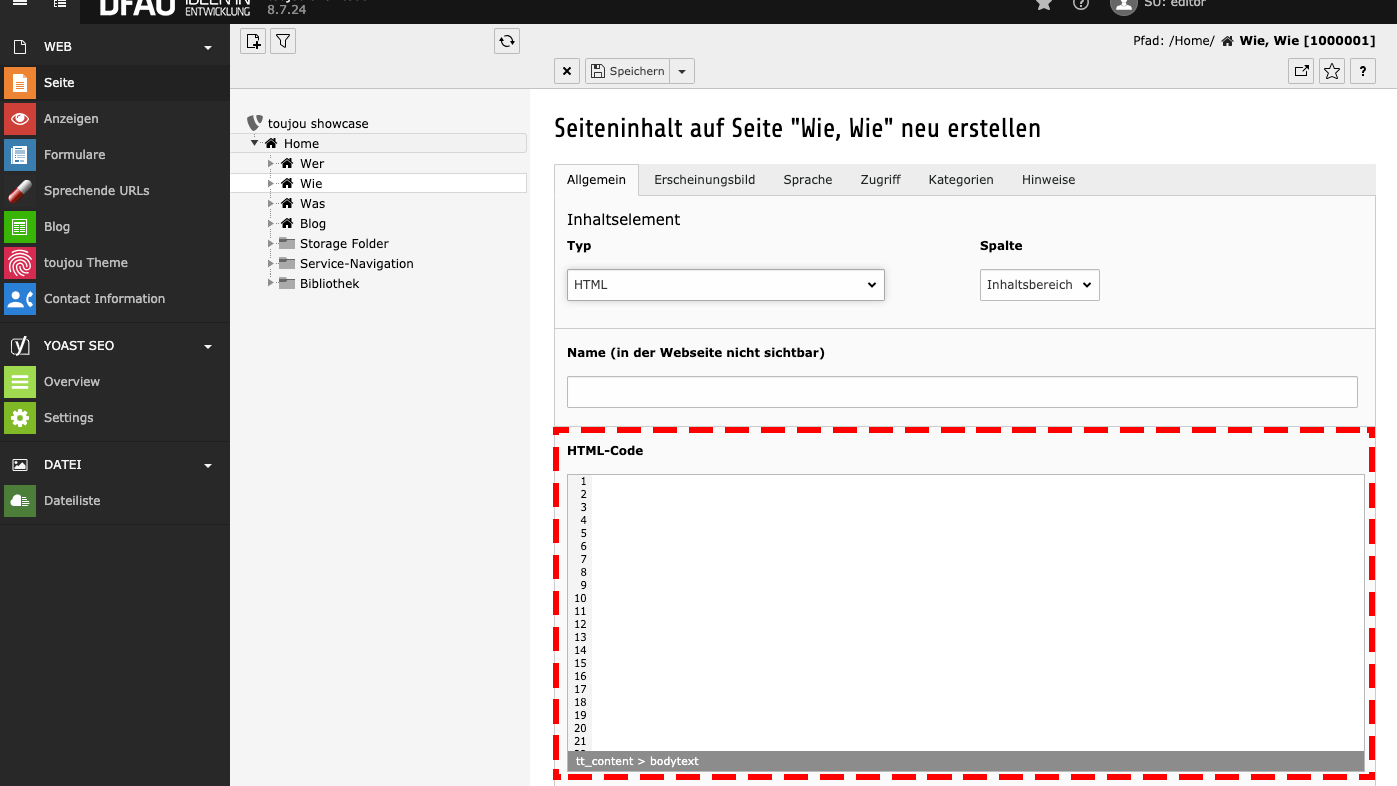Collapse the WEB module group

[208, 47]
